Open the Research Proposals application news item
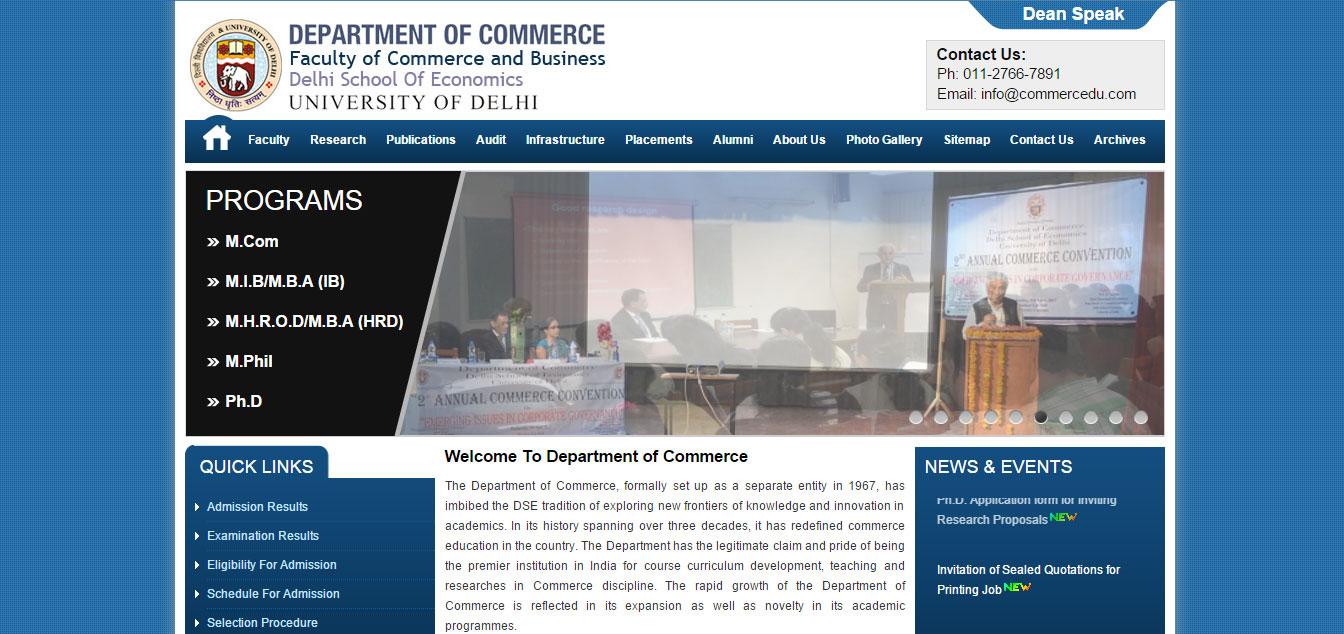The height and width of the screenshot is (634, 1344). [1026, 510]
